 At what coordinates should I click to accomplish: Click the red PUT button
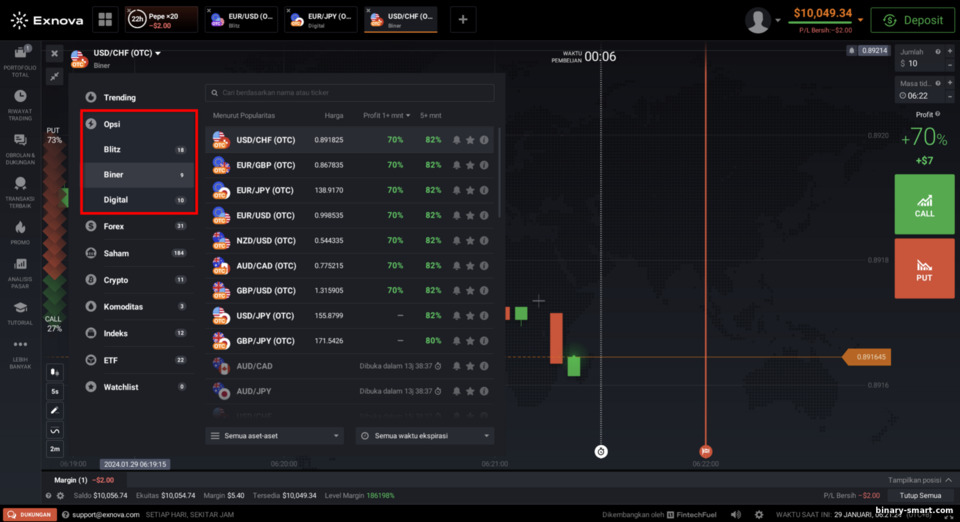click(924, 269)
